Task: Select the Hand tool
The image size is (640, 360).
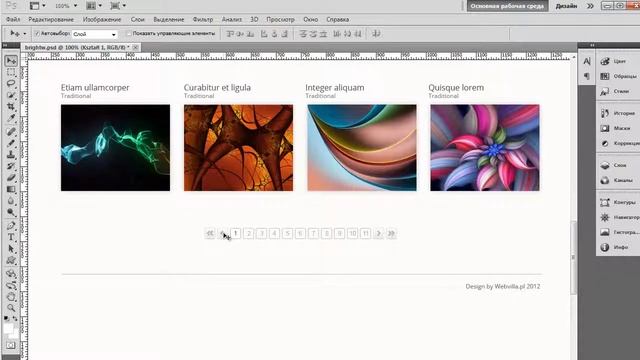Action: click(x=11, y=297)
